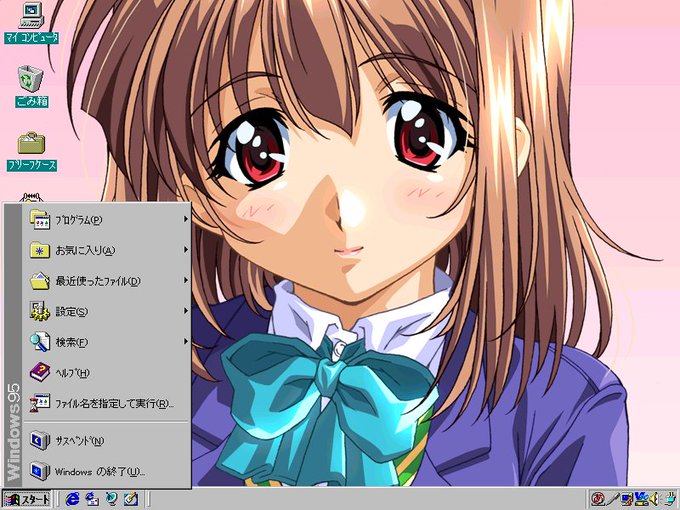Image resolution: width=680 pixels, height=510 pixels.
Task: Expand the プログラム submenu arrow
Action: point(186,219)
